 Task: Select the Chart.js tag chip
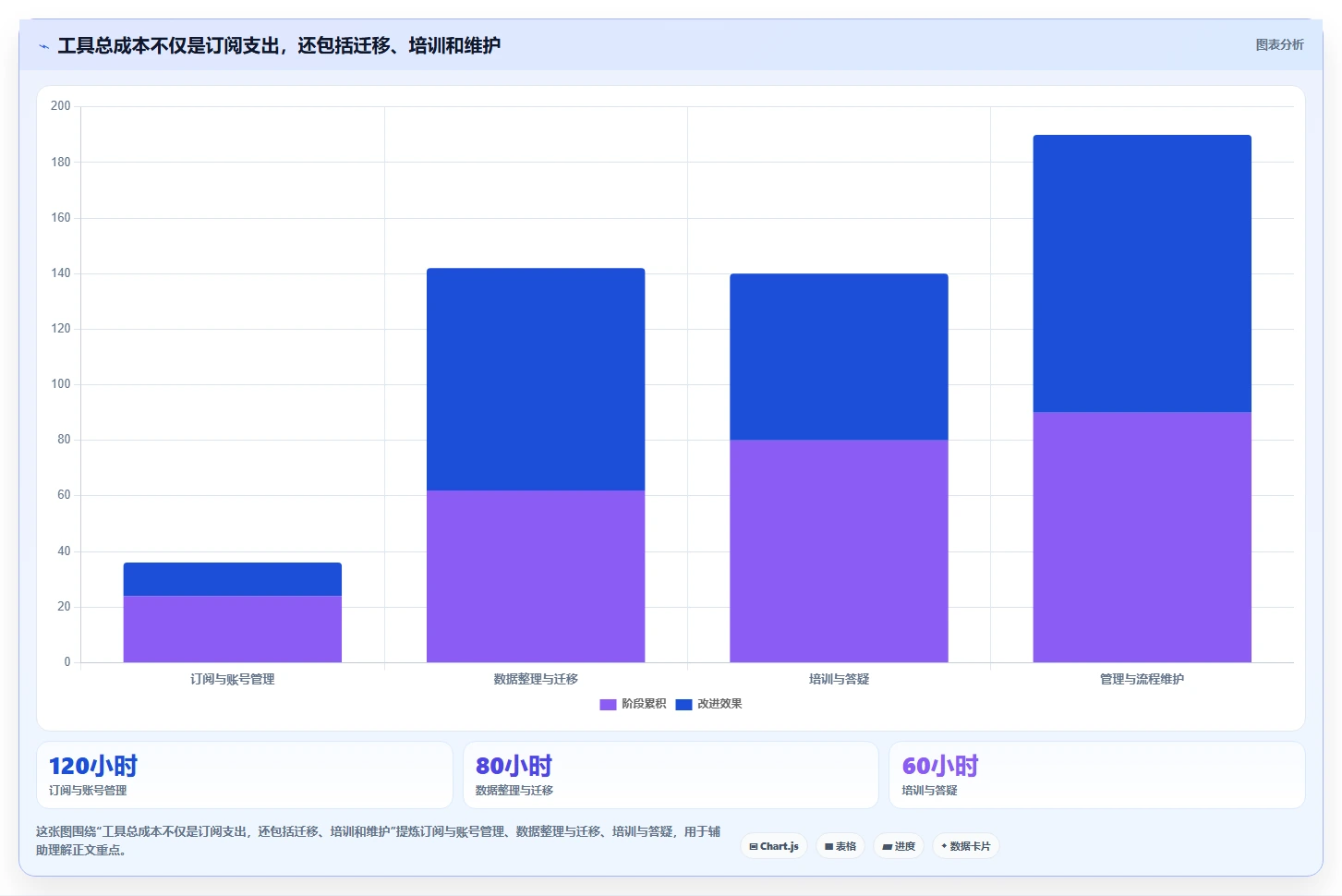pos(774,846)
